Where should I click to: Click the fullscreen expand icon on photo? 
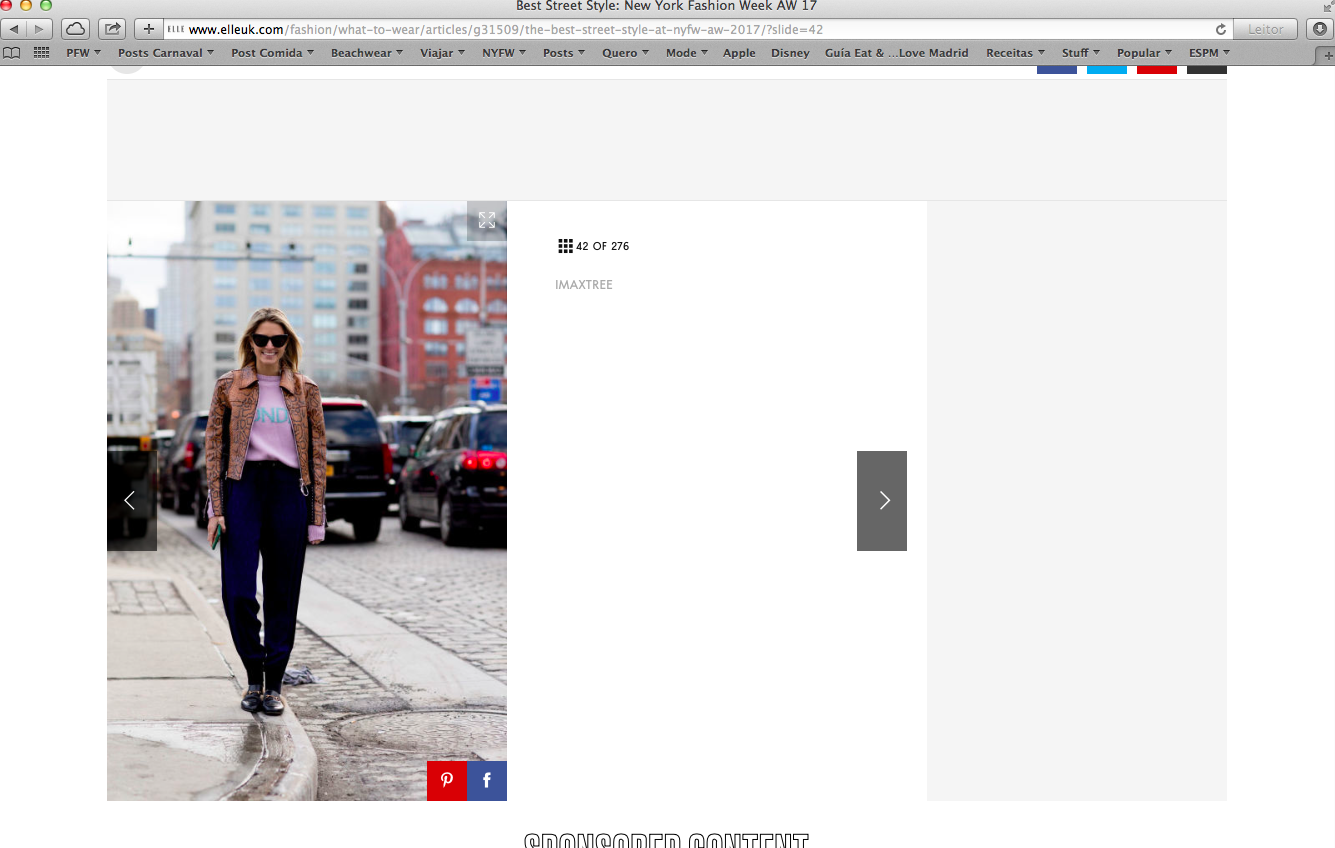(487, 221)
